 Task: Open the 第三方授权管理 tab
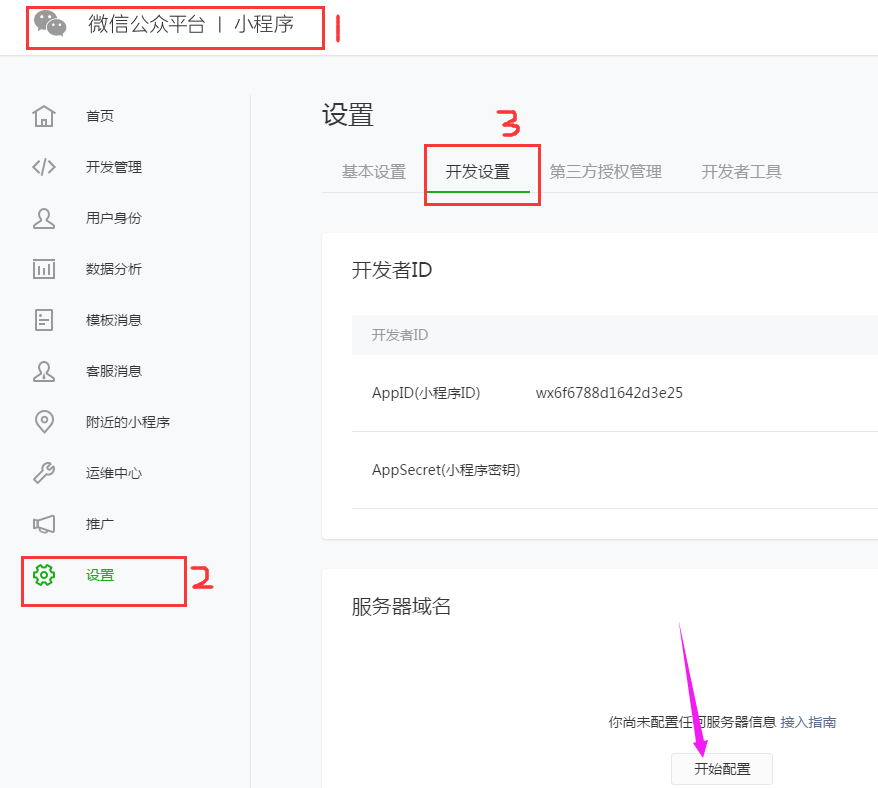[x=606, y=172]
